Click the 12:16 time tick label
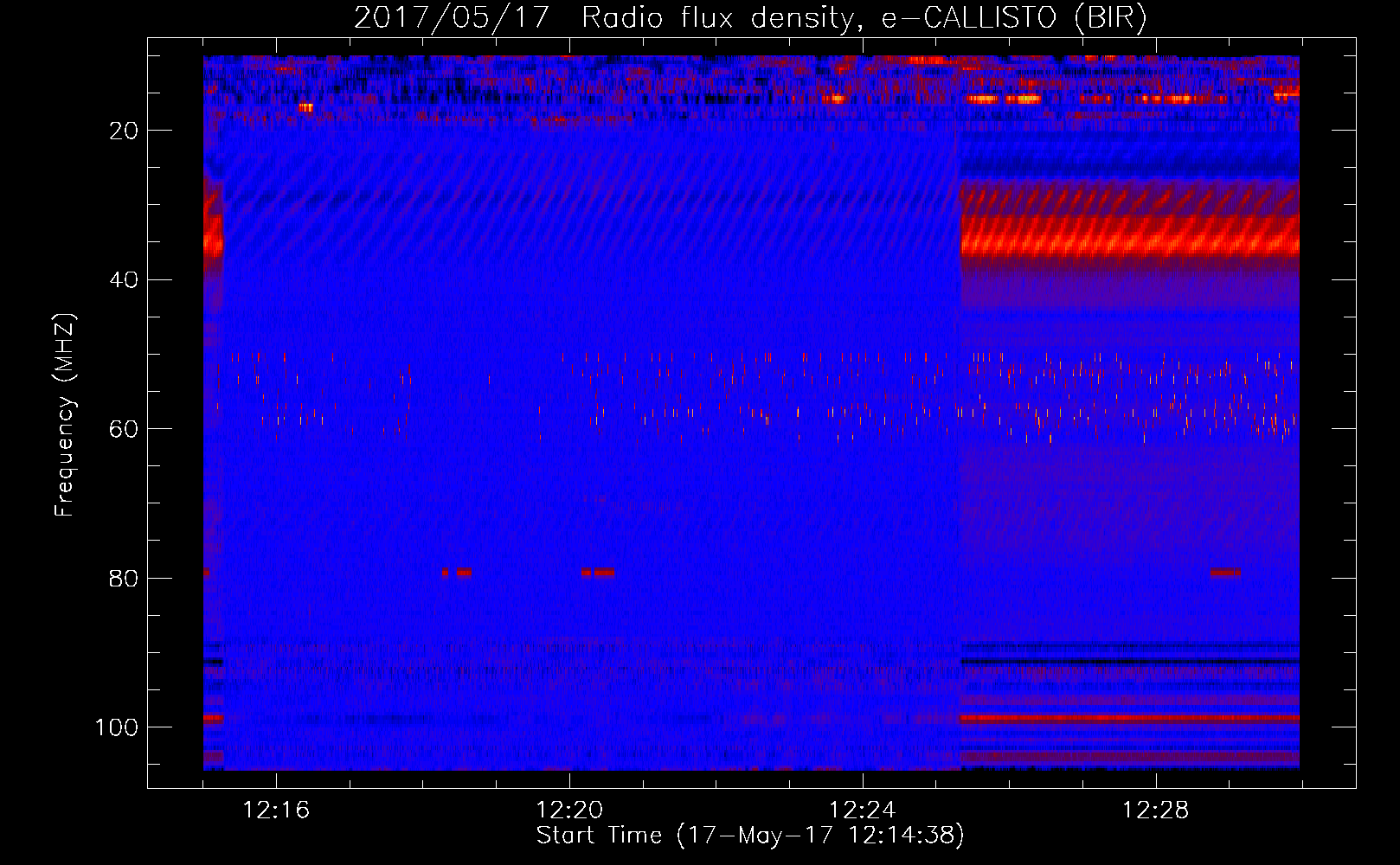Image resolution: width=1400 pixels, height=865 pixels. [276, 811]
